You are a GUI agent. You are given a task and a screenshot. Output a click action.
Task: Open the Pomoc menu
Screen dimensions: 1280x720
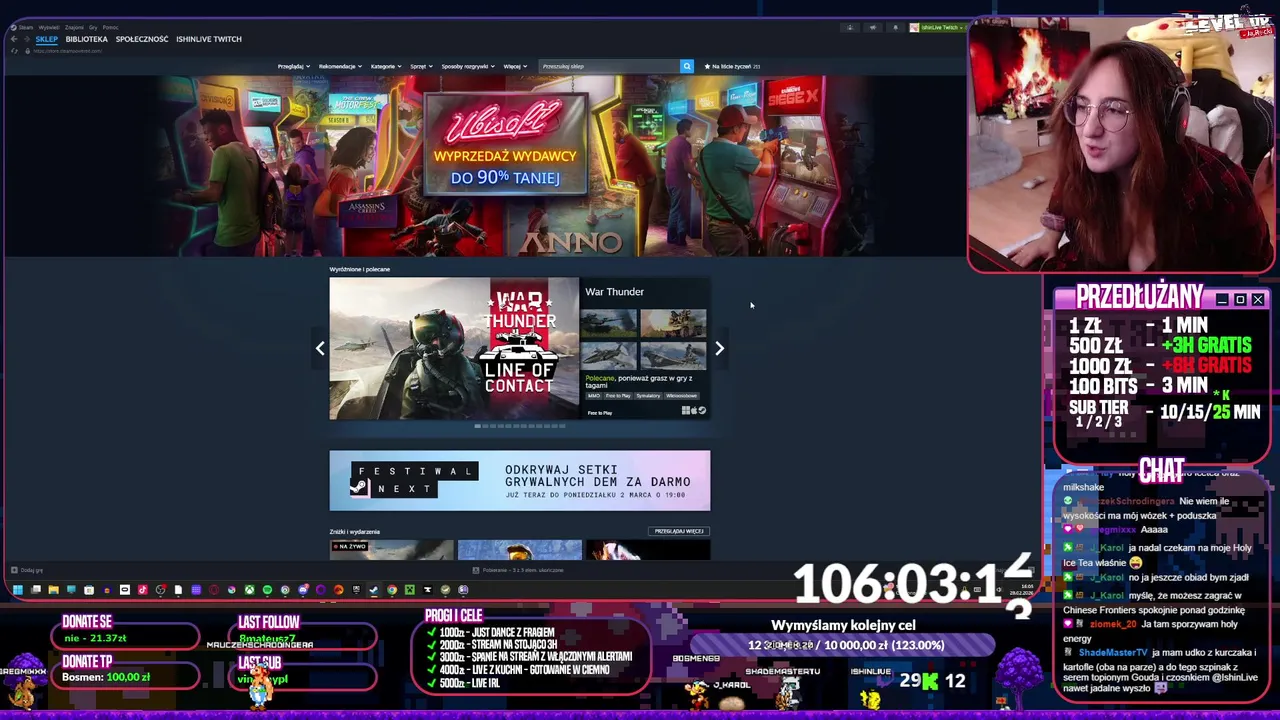point(110,28)
